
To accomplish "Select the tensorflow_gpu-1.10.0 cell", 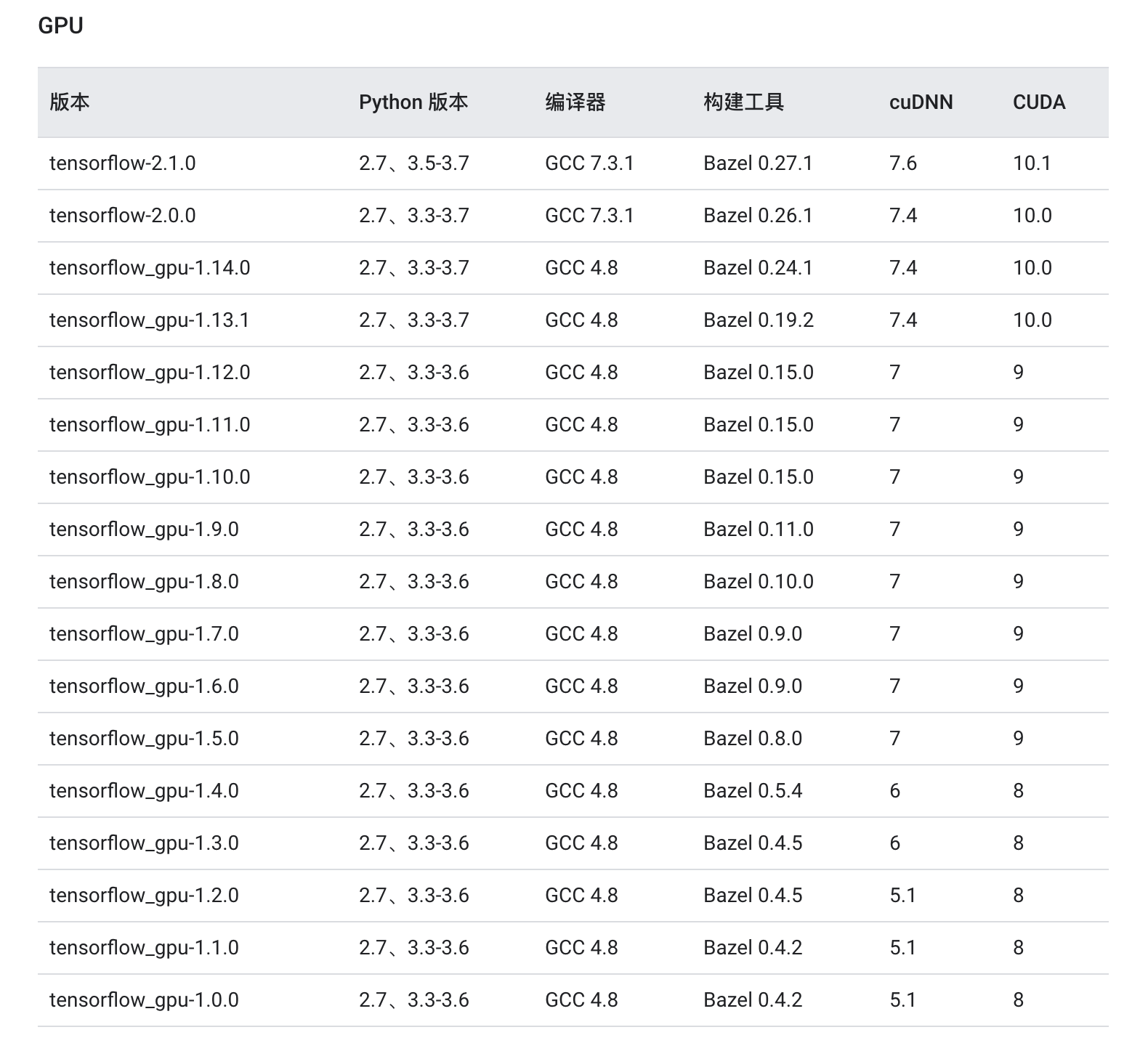I will pyautogui.click(x=150, y=477).
